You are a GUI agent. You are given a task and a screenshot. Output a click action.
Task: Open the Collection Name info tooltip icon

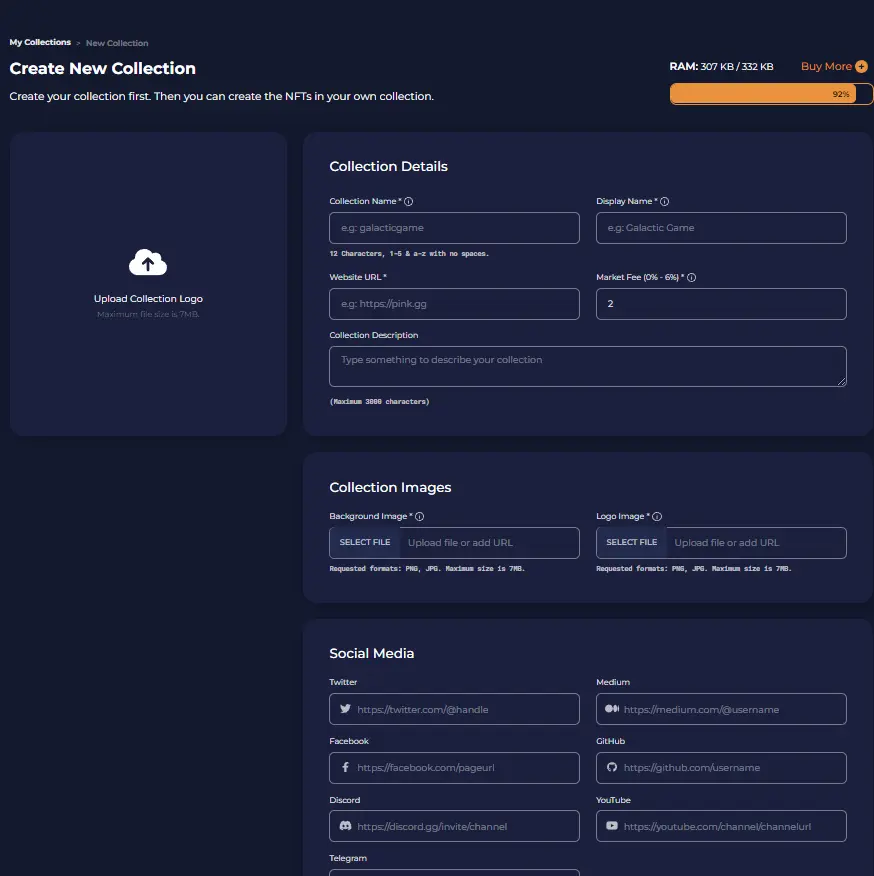pyautogui.click(x=408, y=202)
